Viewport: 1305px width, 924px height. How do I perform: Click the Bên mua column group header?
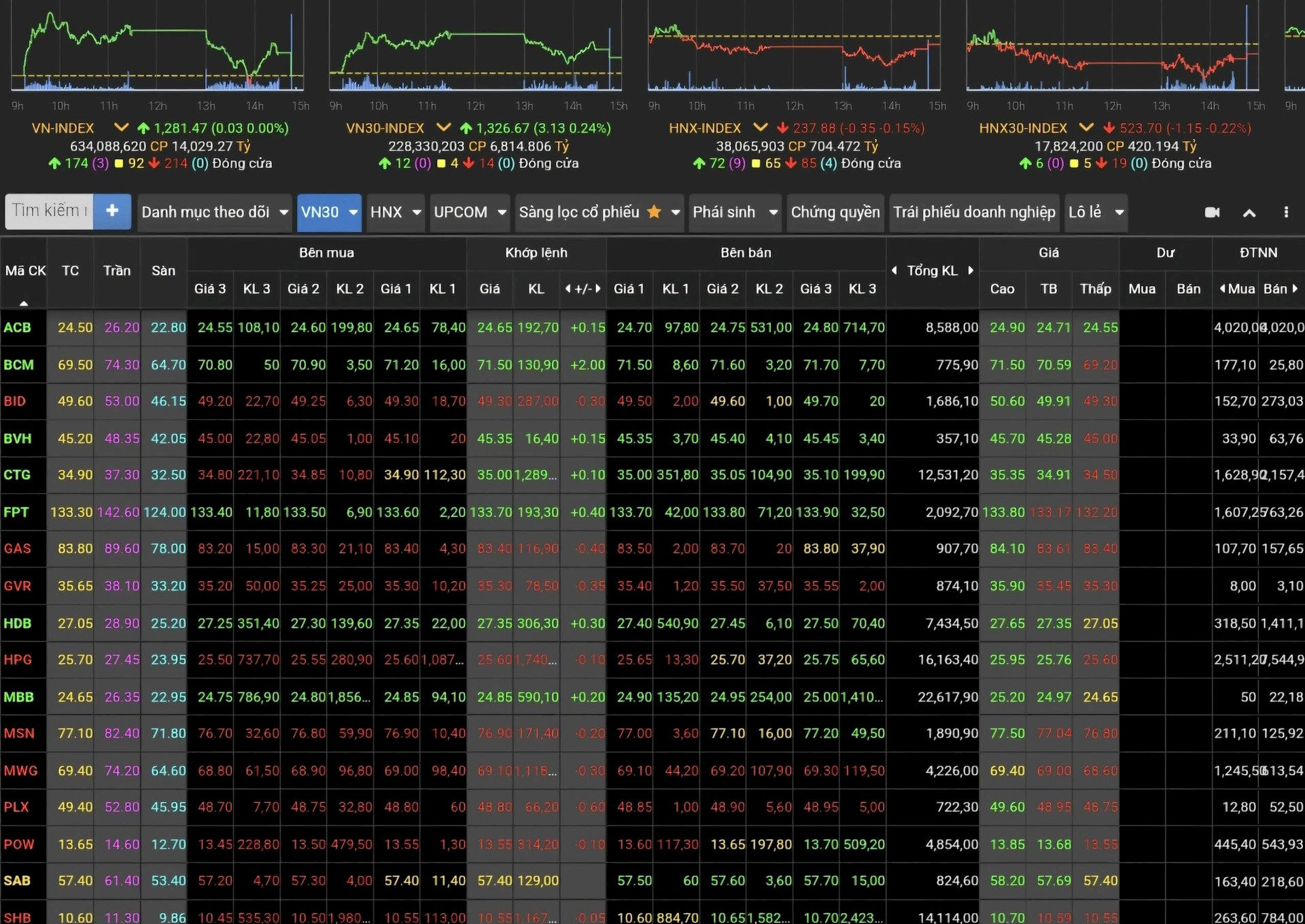point(326,253)
